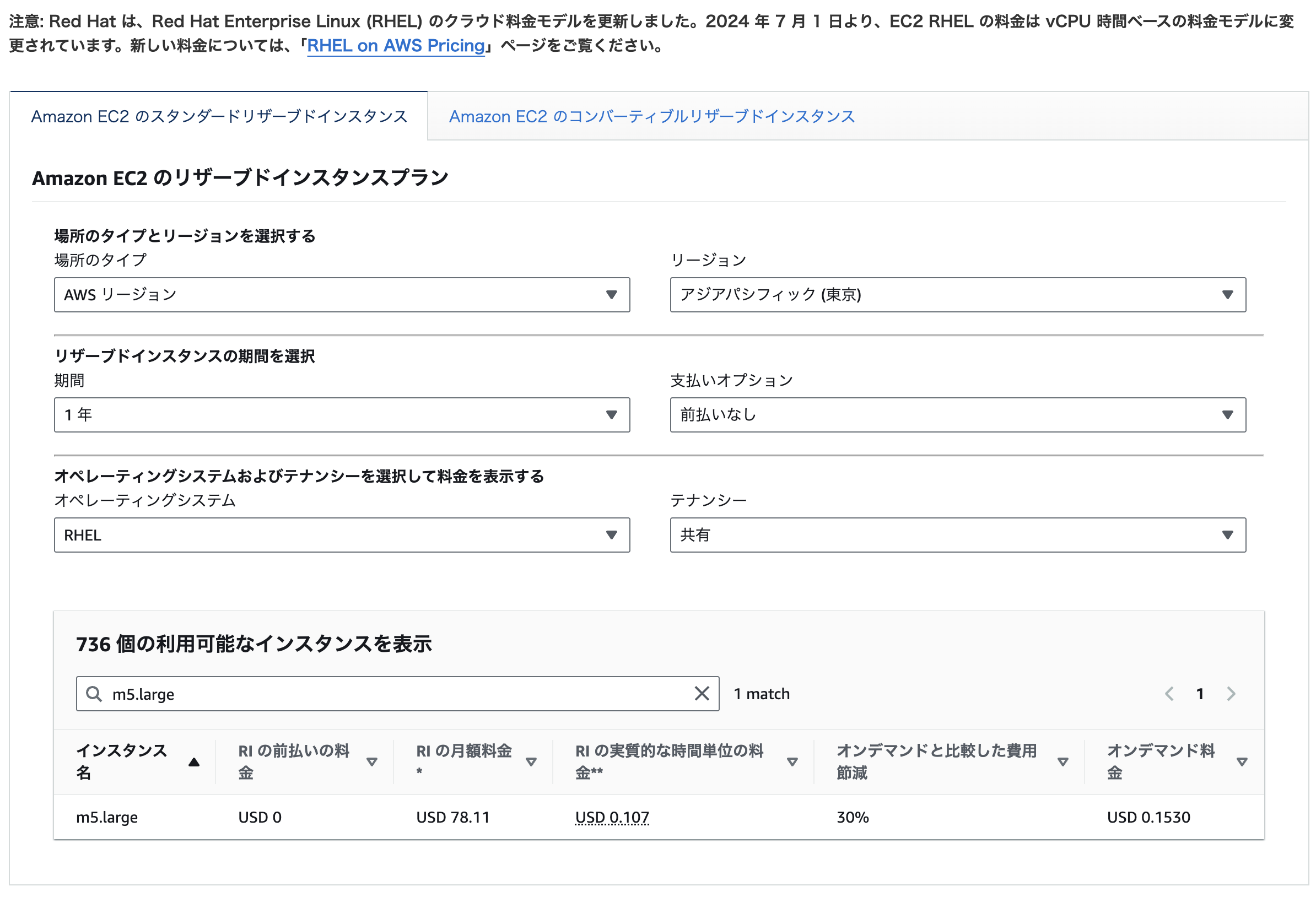1316x897 pixels.
Task: Click the 1 match result count text
Action: pyautogui.click(x=762, y=694)
